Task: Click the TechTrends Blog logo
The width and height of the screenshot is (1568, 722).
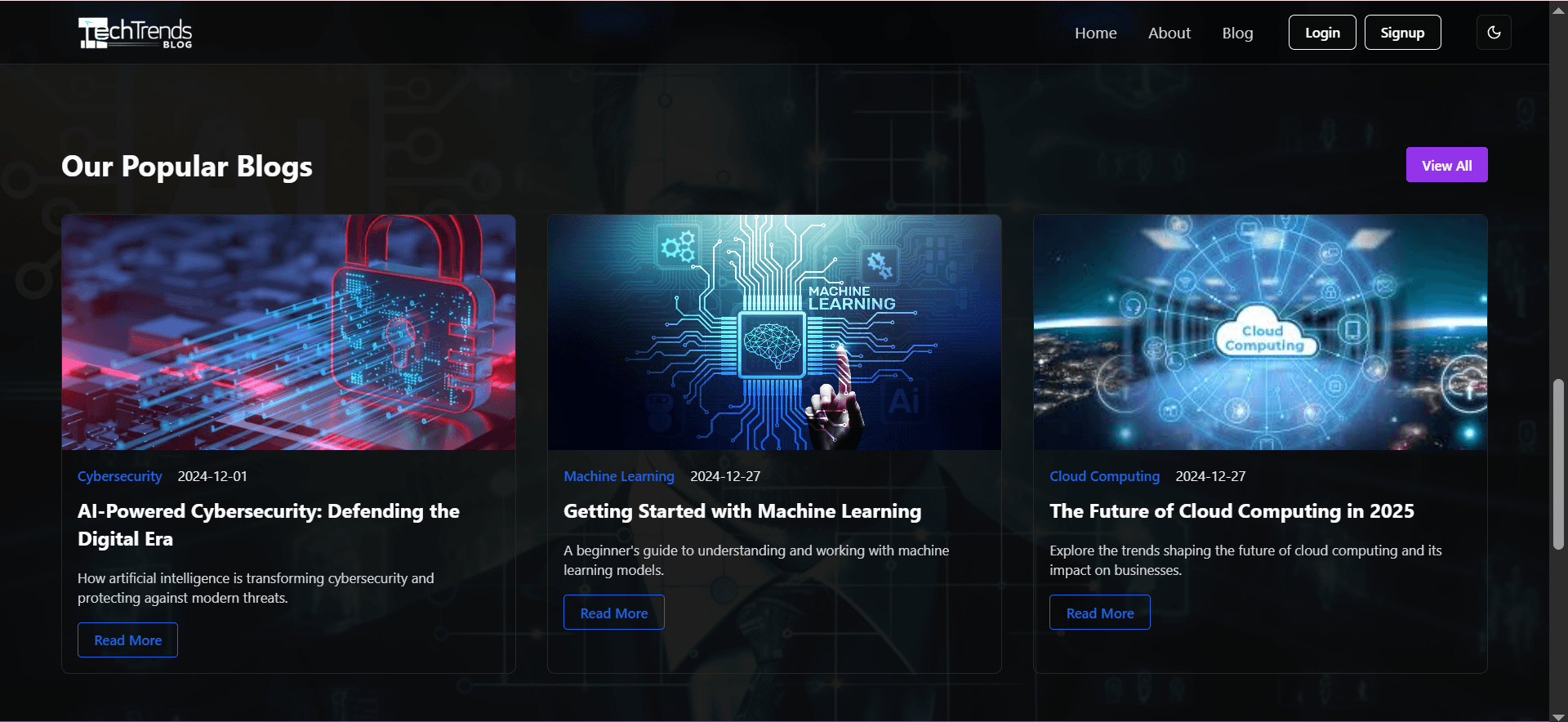Action: (136, 33)
